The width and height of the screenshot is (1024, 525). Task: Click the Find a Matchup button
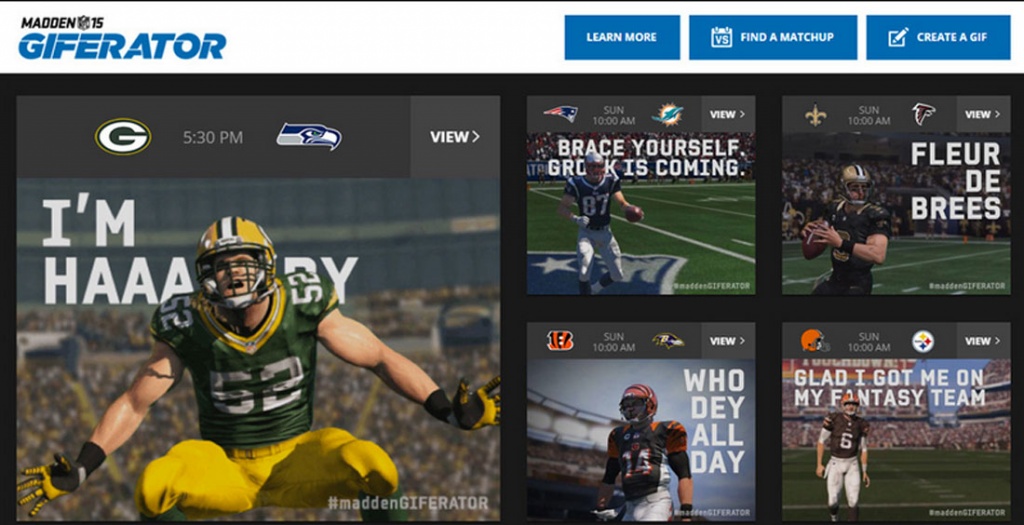[x=773, y=37]
